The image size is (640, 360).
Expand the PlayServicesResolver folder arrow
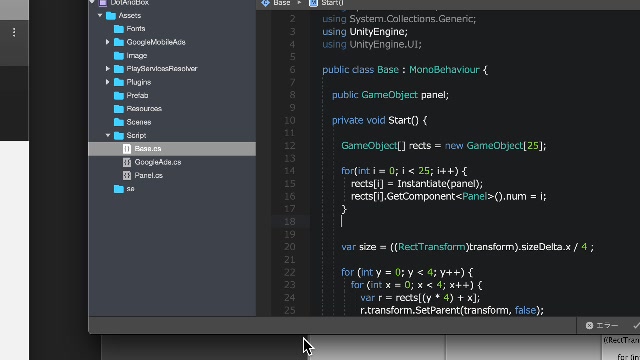107,69
